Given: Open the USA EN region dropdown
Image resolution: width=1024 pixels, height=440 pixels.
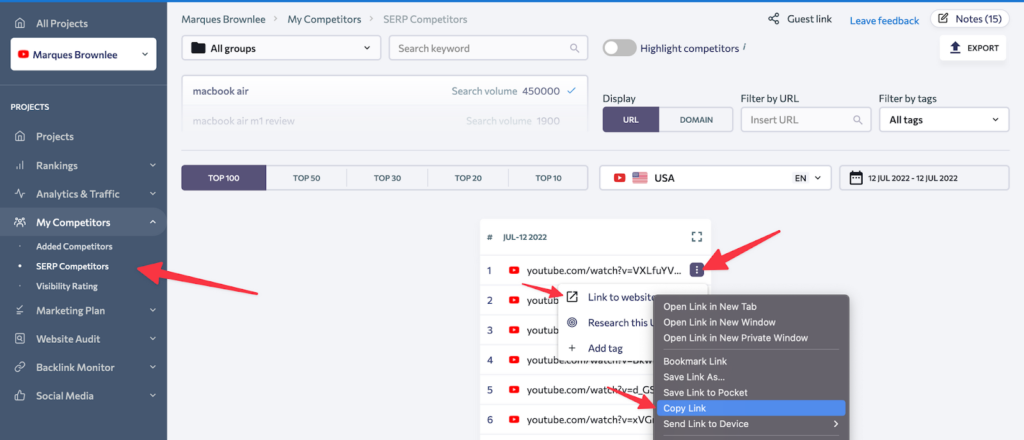Looking at the screenshot, I should (715, 178).
